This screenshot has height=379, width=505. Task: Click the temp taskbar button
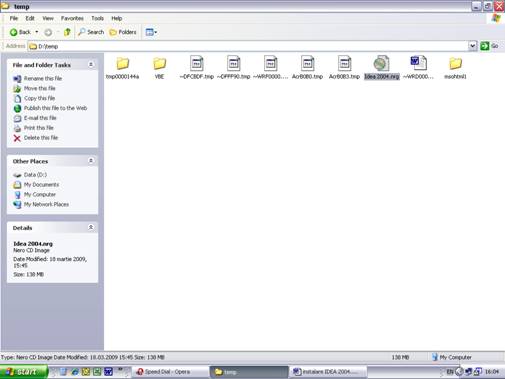[x=249, y=372]
